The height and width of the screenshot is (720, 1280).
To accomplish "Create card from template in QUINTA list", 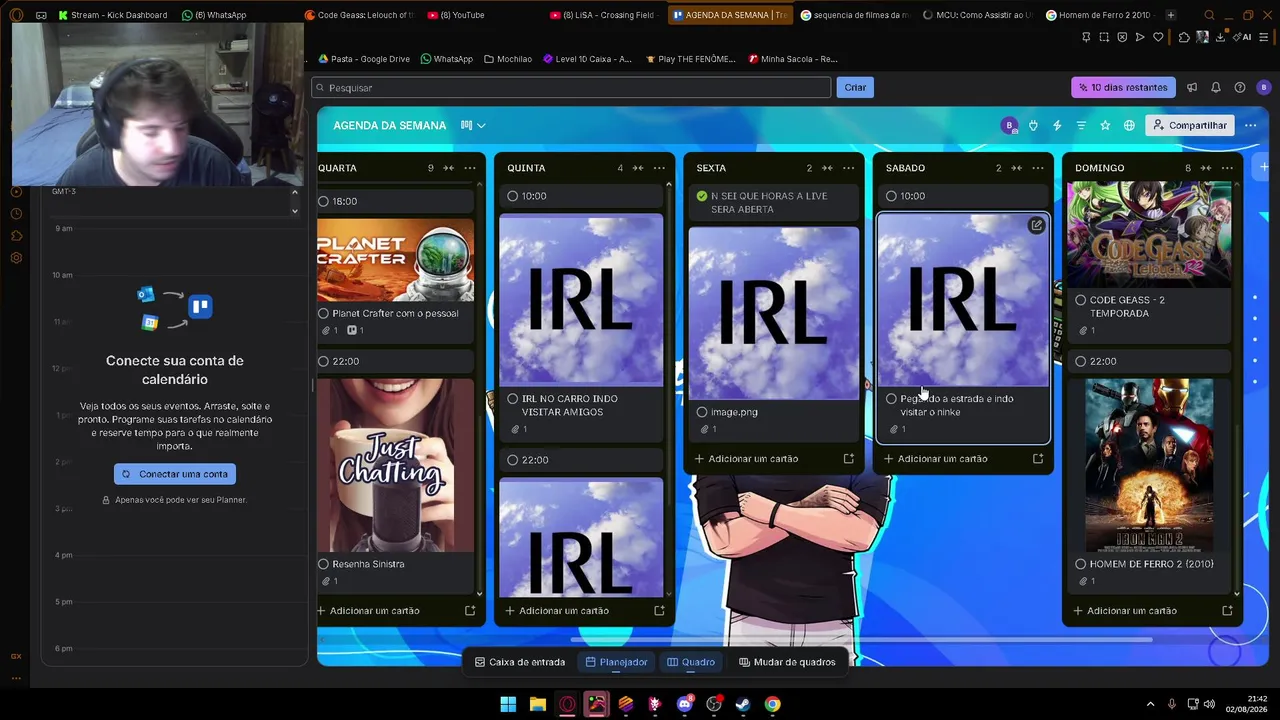I will [x=659, y=611].
